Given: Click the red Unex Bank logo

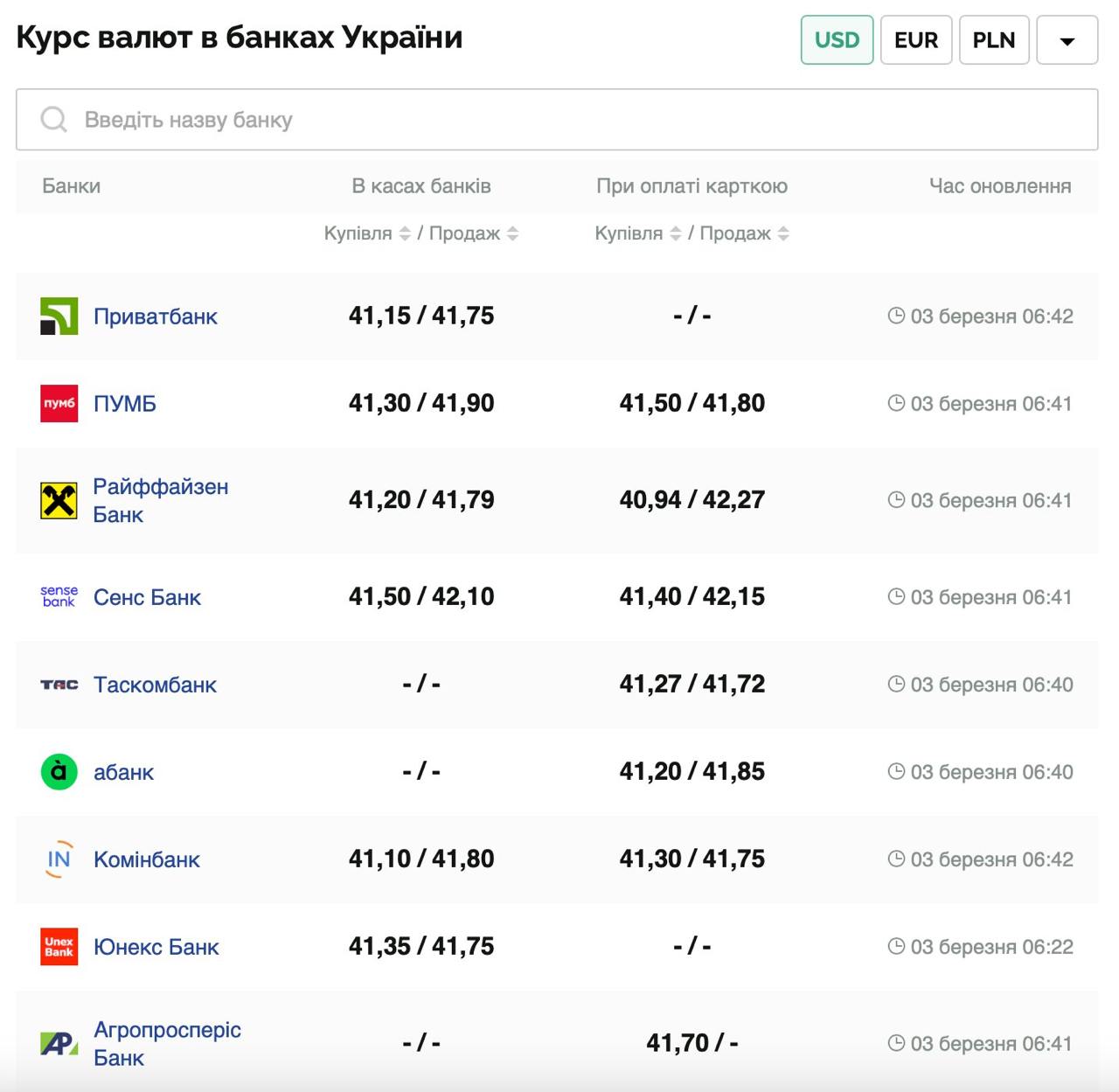Looking at the screenshot, I should (59, 947).
